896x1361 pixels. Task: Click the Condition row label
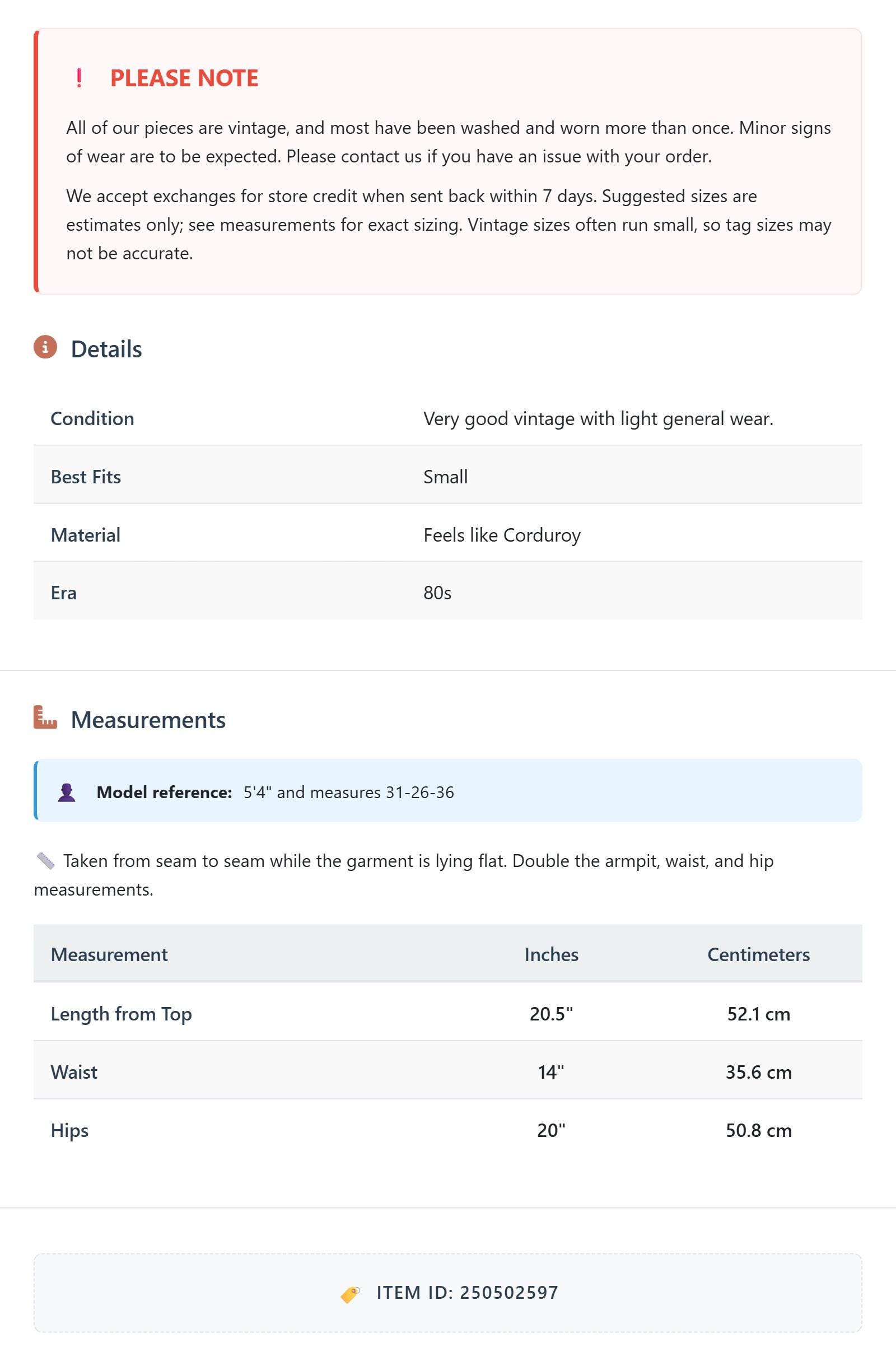(92, 418)
